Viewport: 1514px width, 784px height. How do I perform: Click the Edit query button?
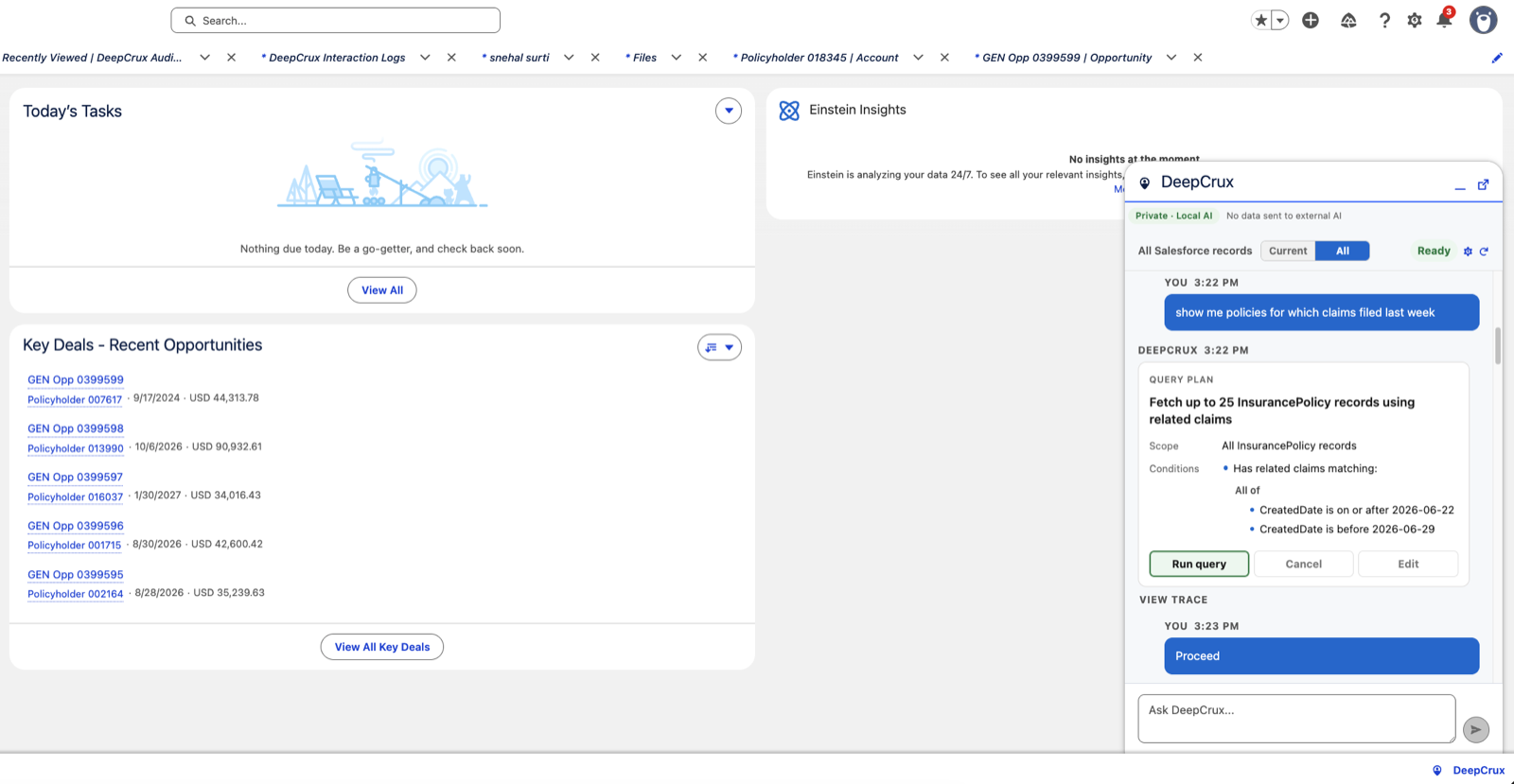pos(1408,564)
